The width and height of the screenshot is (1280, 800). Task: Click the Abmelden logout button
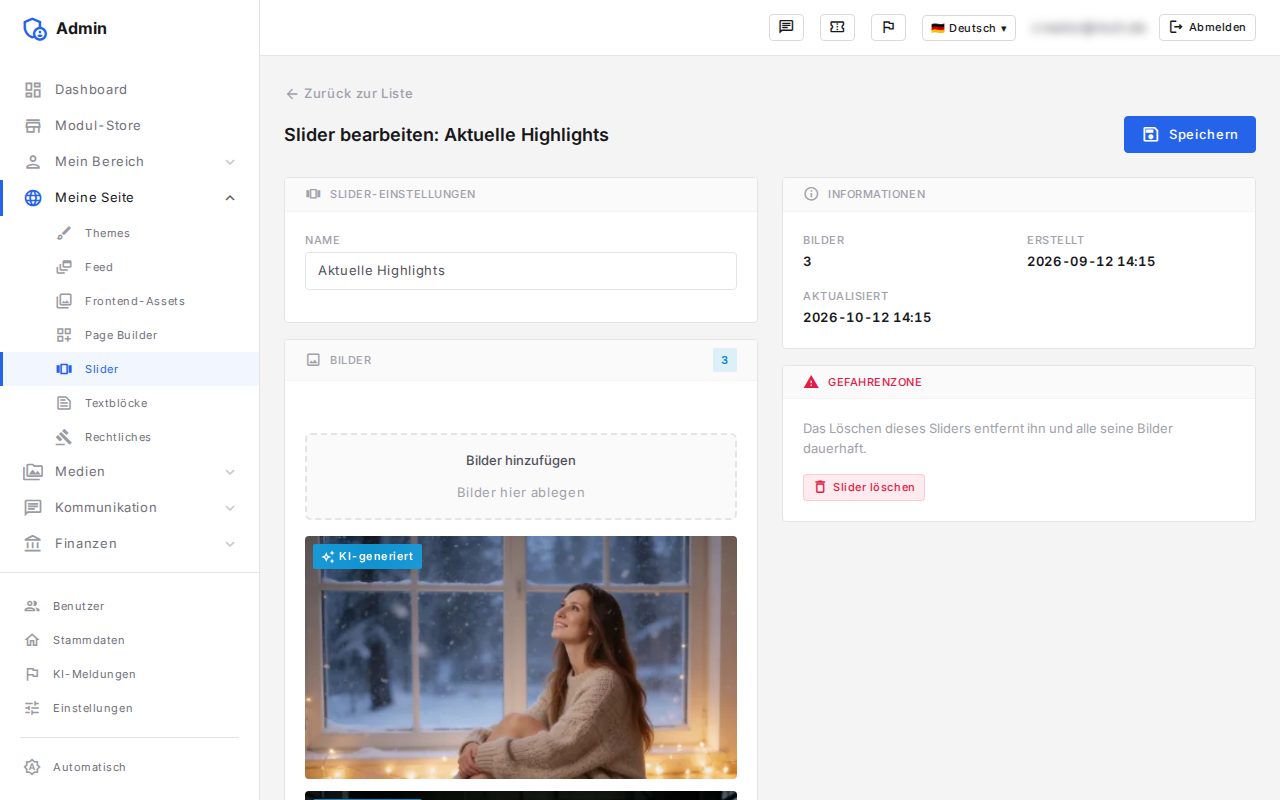pos(1207,27)
